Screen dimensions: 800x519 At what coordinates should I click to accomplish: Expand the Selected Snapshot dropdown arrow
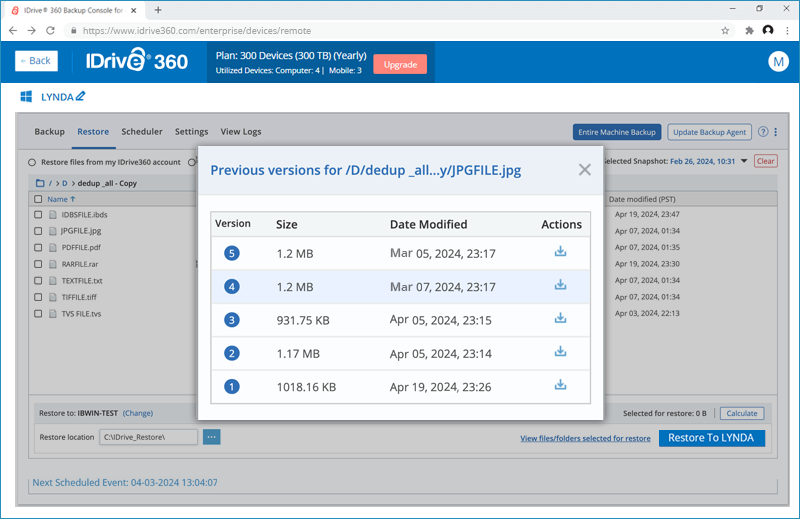tap(744, 161)
